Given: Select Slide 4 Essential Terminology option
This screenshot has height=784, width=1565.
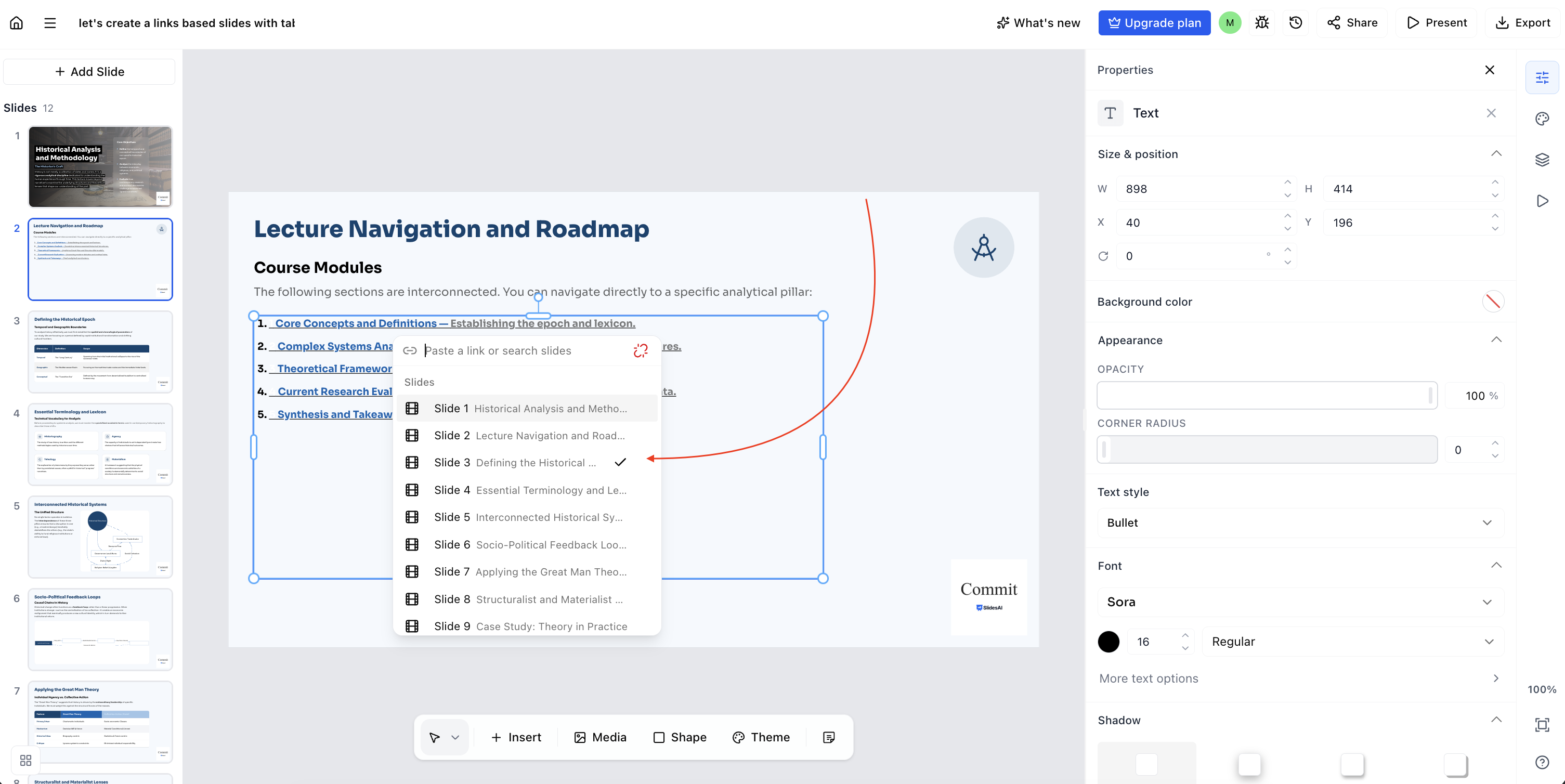Looking at the screenshot, I should (527, 490).
